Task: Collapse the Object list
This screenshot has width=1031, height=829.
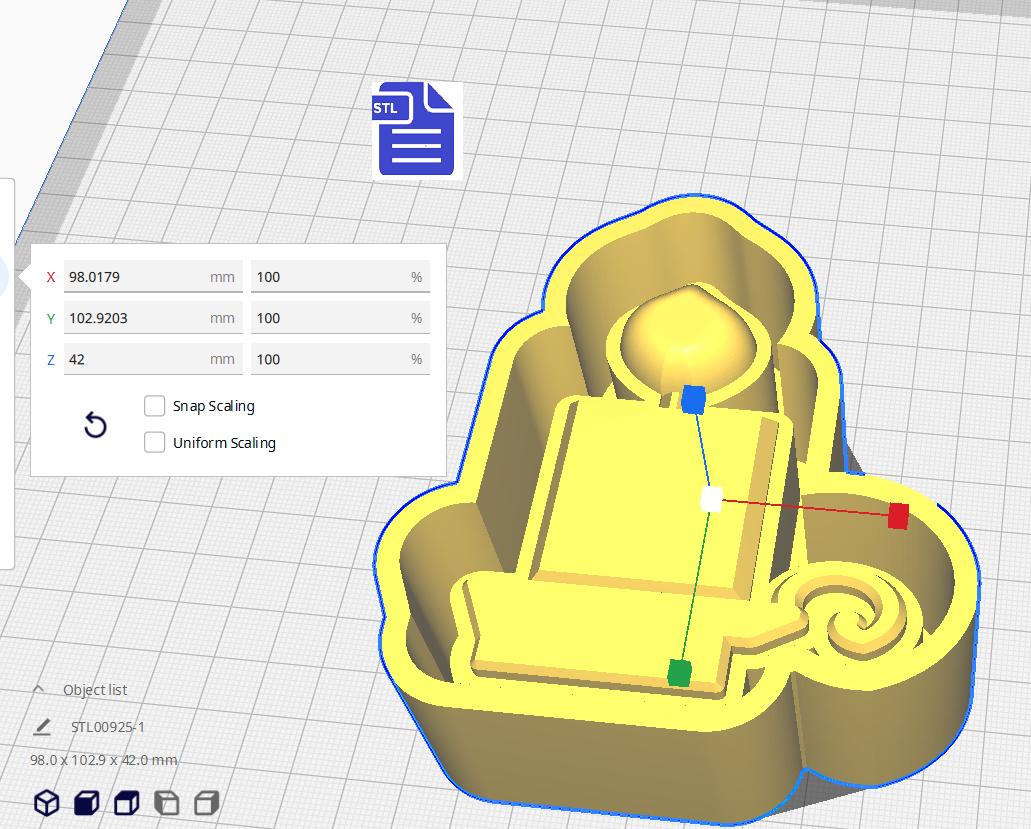Action: 38,689
